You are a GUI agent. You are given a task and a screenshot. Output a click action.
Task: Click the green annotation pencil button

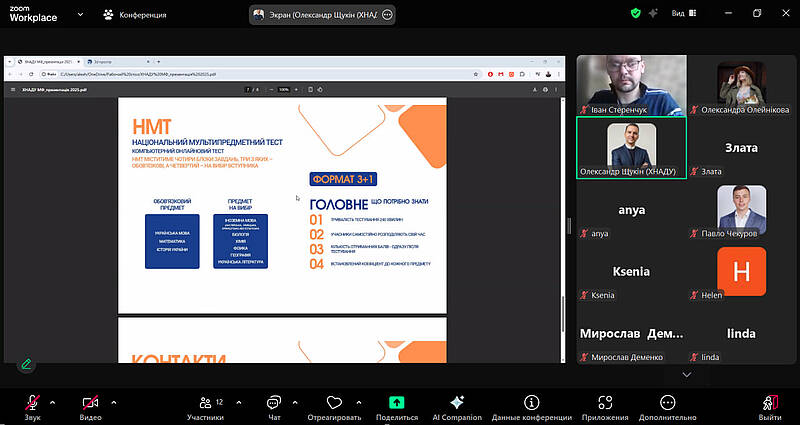(27, 364)
